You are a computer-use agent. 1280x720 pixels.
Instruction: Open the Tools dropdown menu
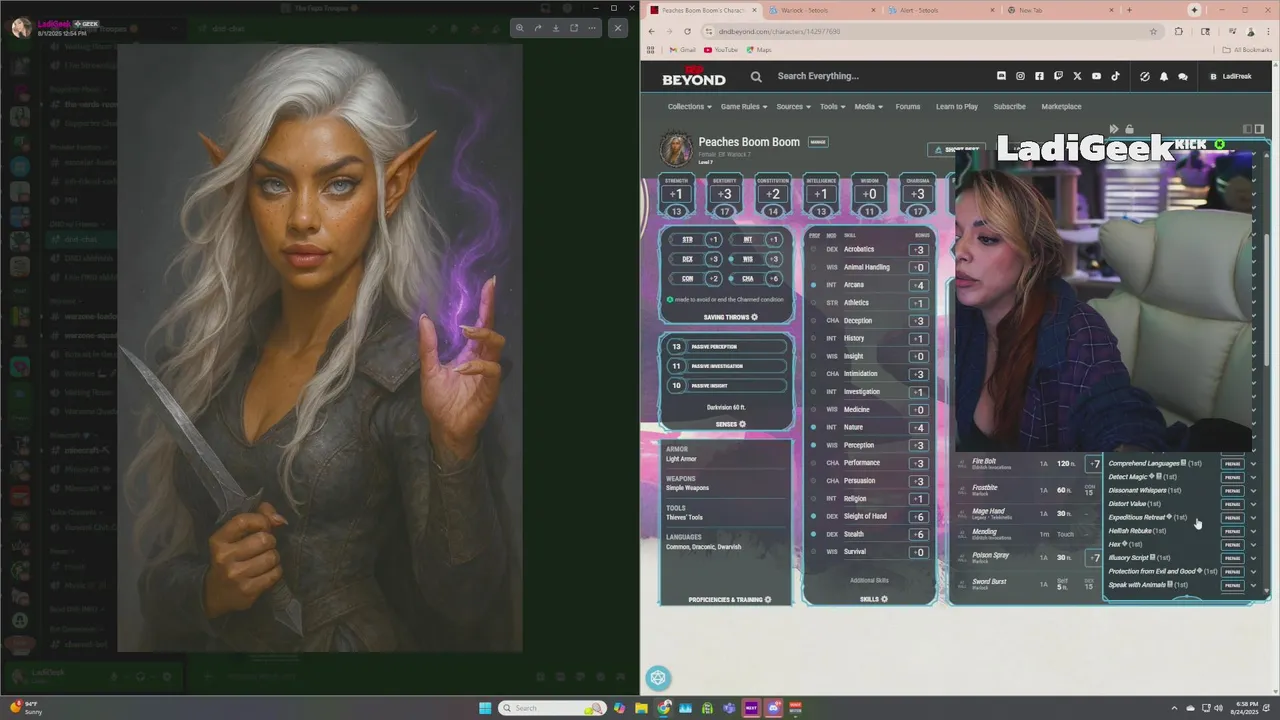[833, 106]
